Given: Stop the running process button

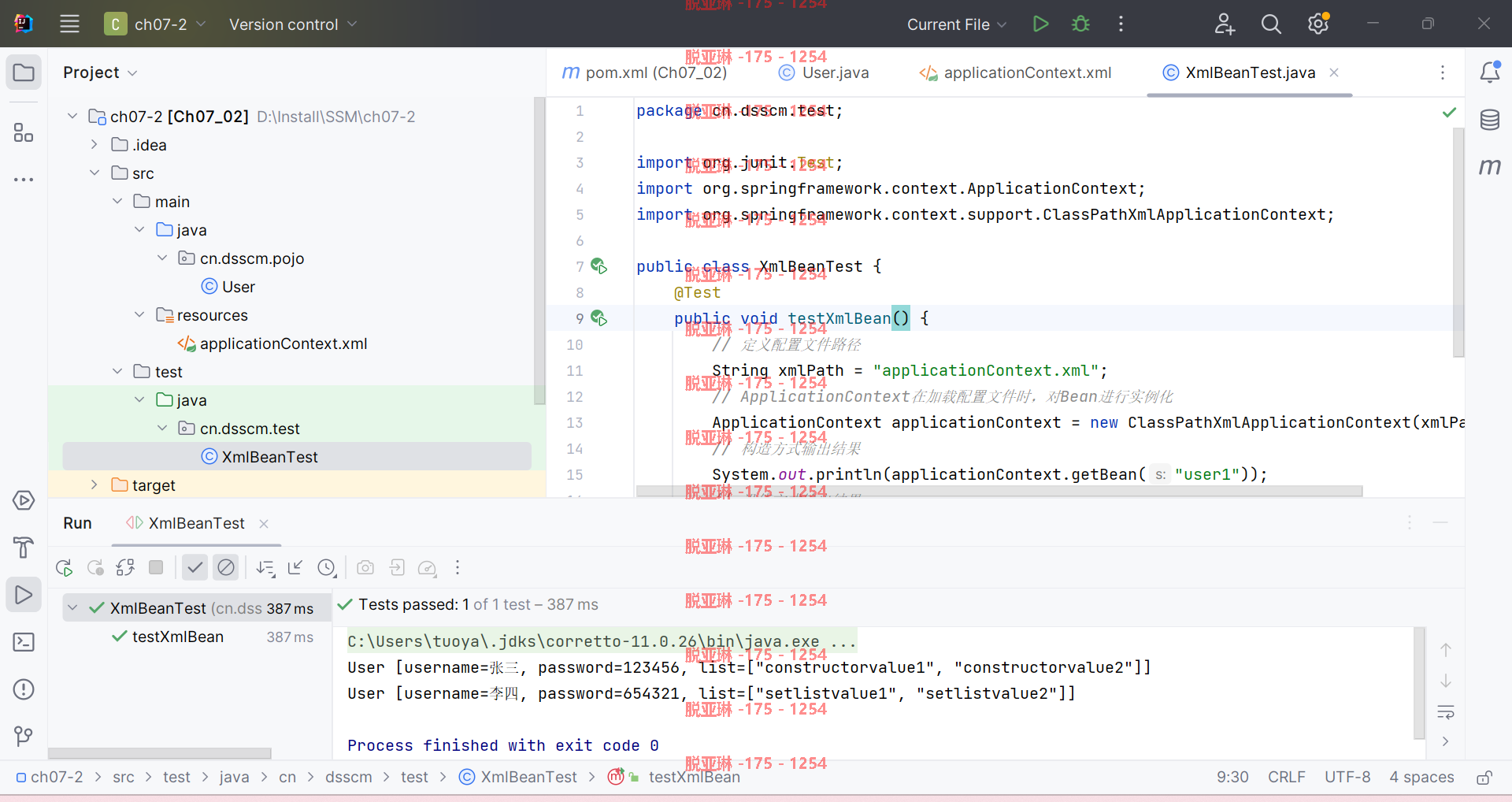Looking at the screenshot, I should [156, 567].
